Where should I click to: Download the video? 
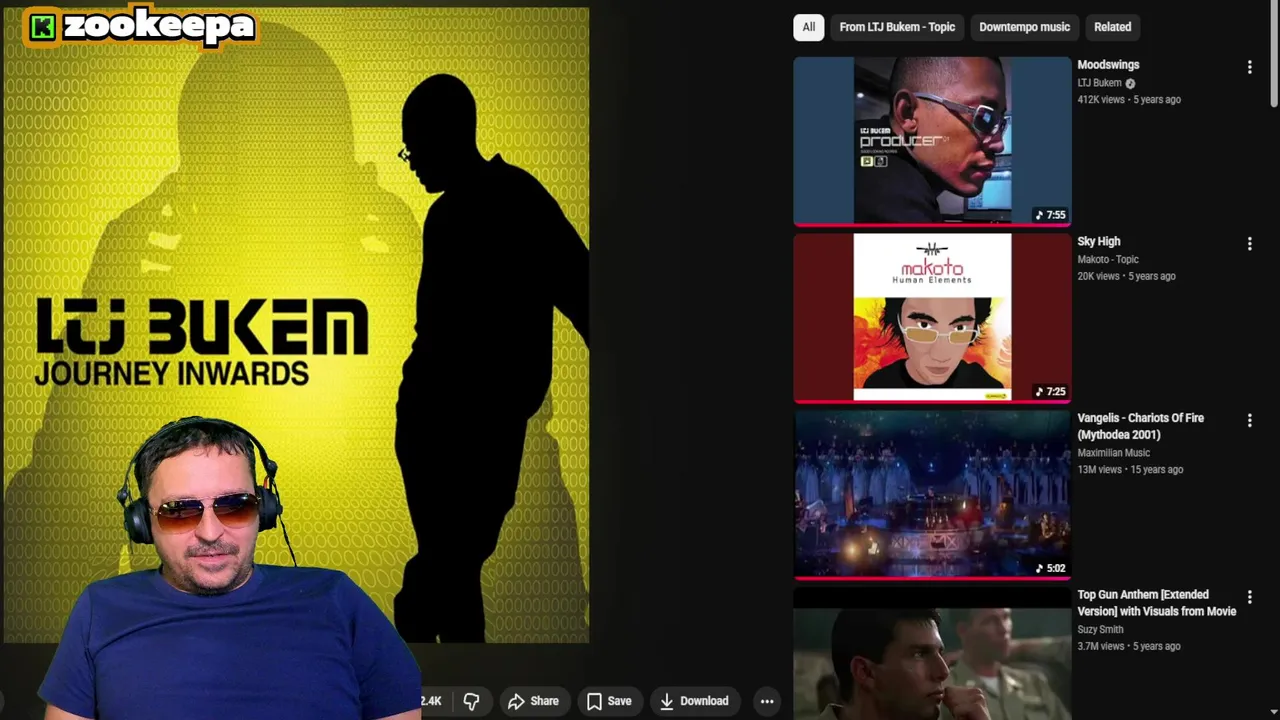coord(694,701)
